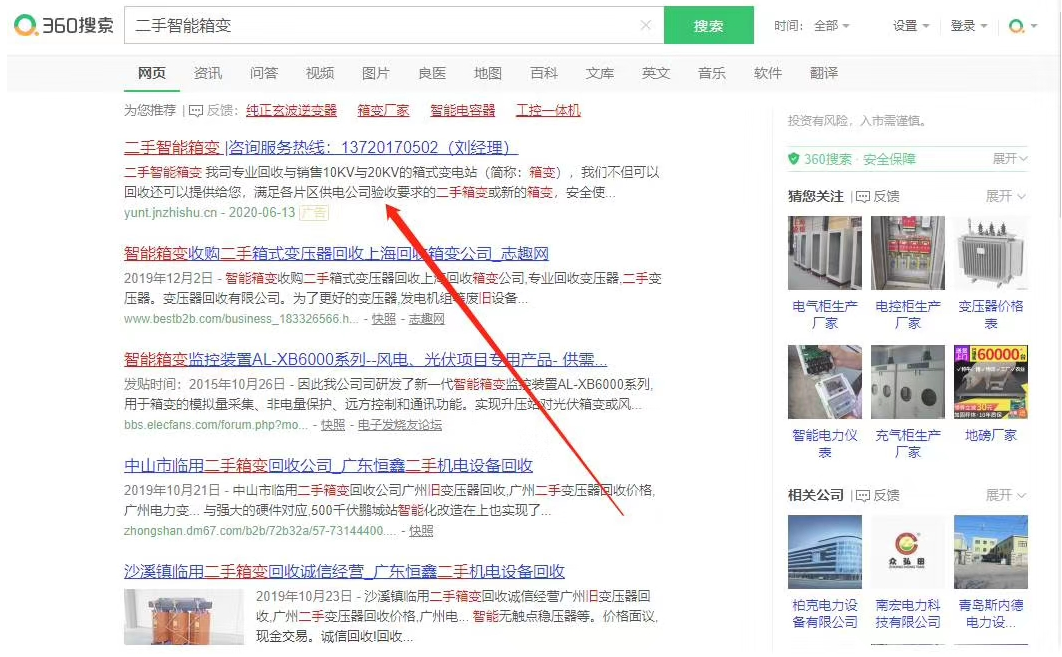Switch to the 文库 tab
1062x657 pixels.
599,73
